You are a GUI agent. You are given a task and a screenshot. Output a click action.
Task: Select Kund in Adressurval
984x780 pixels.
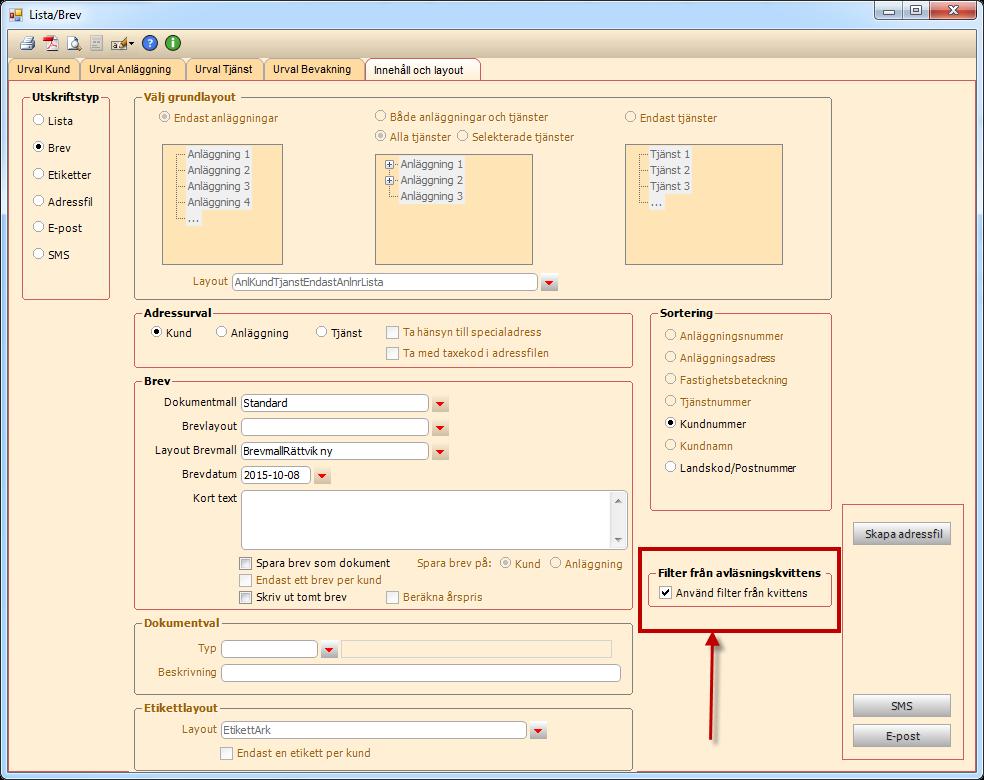[x=157, y=332]
